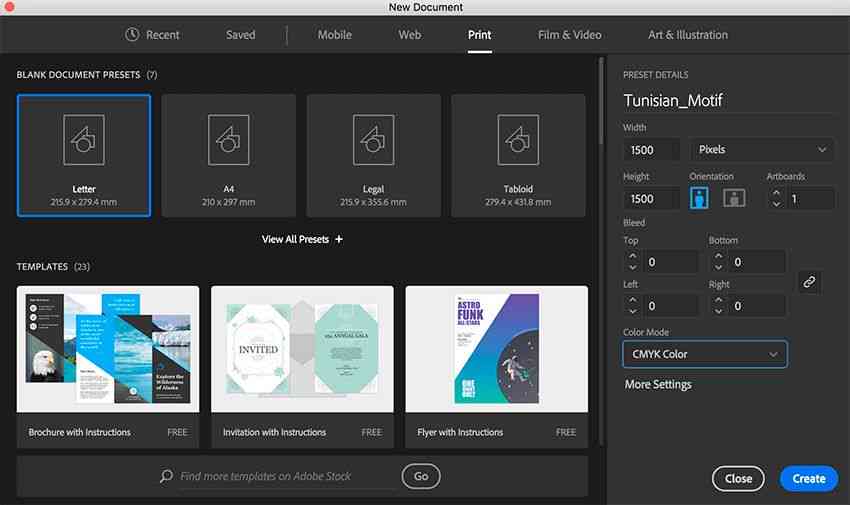This screenshot has width=850, height=505.
Task: Decrease the Left bleed value
Action: [x=632, y=312]
